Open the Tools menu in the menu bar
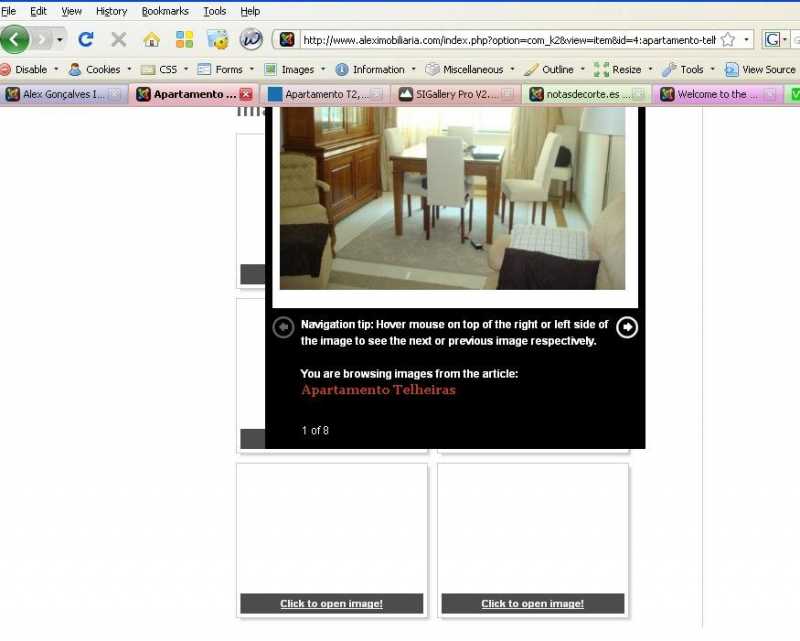 [214, 11]
